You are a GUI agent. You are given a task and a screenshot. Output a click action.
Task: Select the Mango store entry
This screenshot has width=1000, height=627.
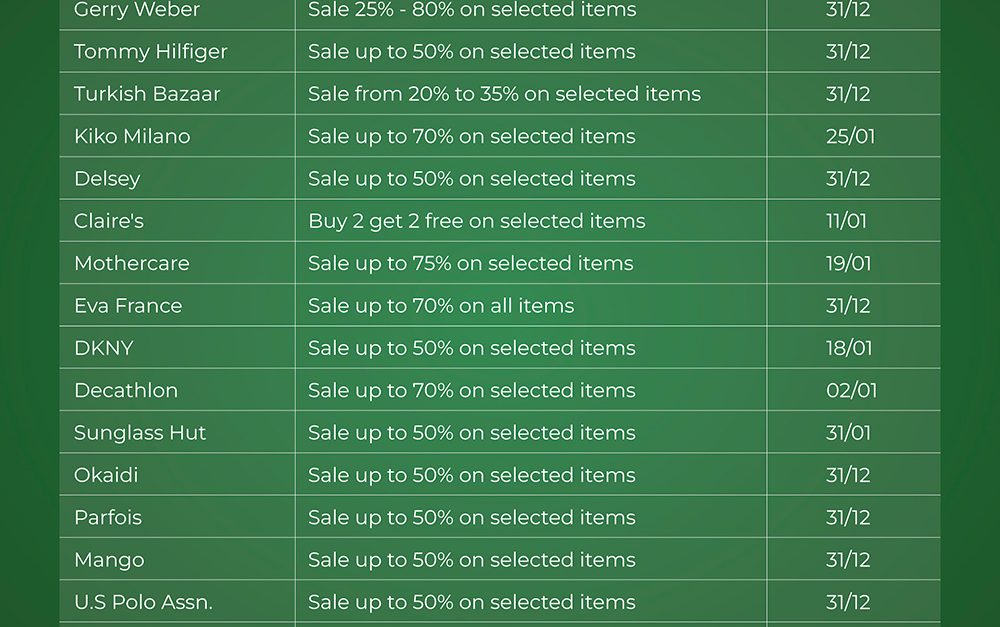point(109,560)
